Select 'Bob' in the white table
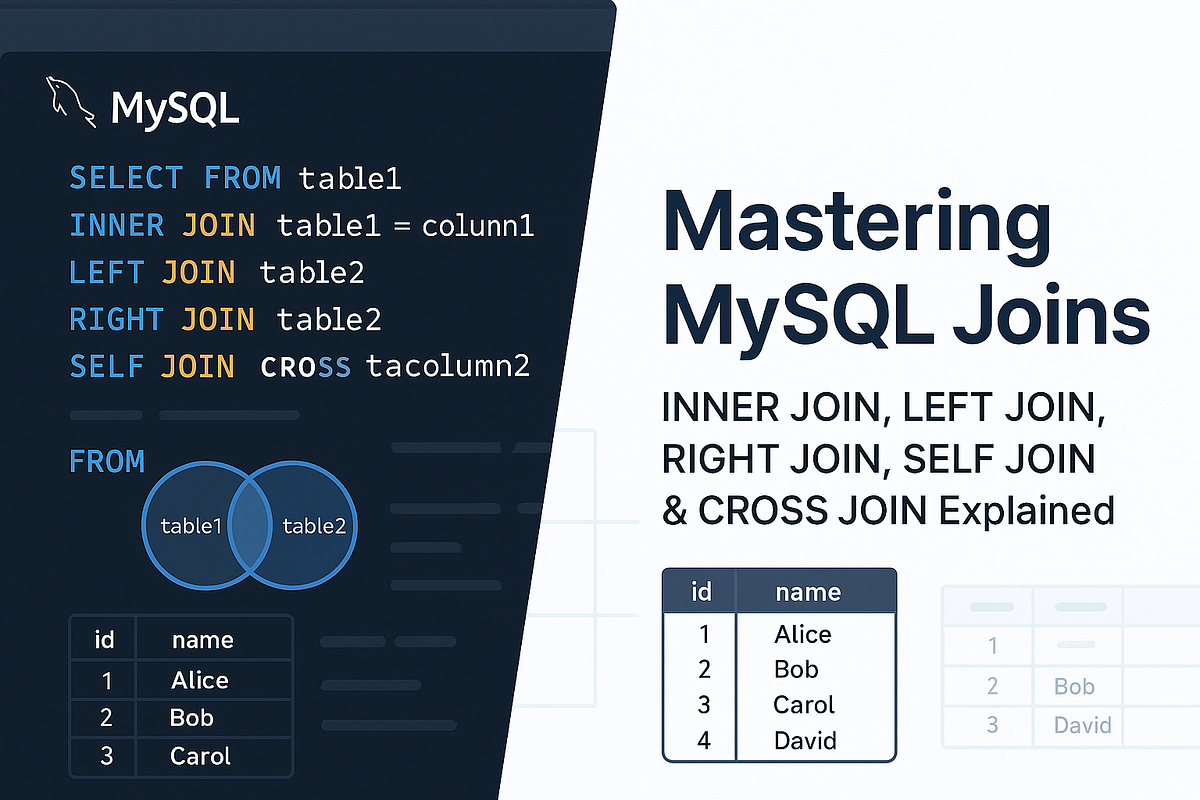The image size is (1200, 800). [796, 669]
